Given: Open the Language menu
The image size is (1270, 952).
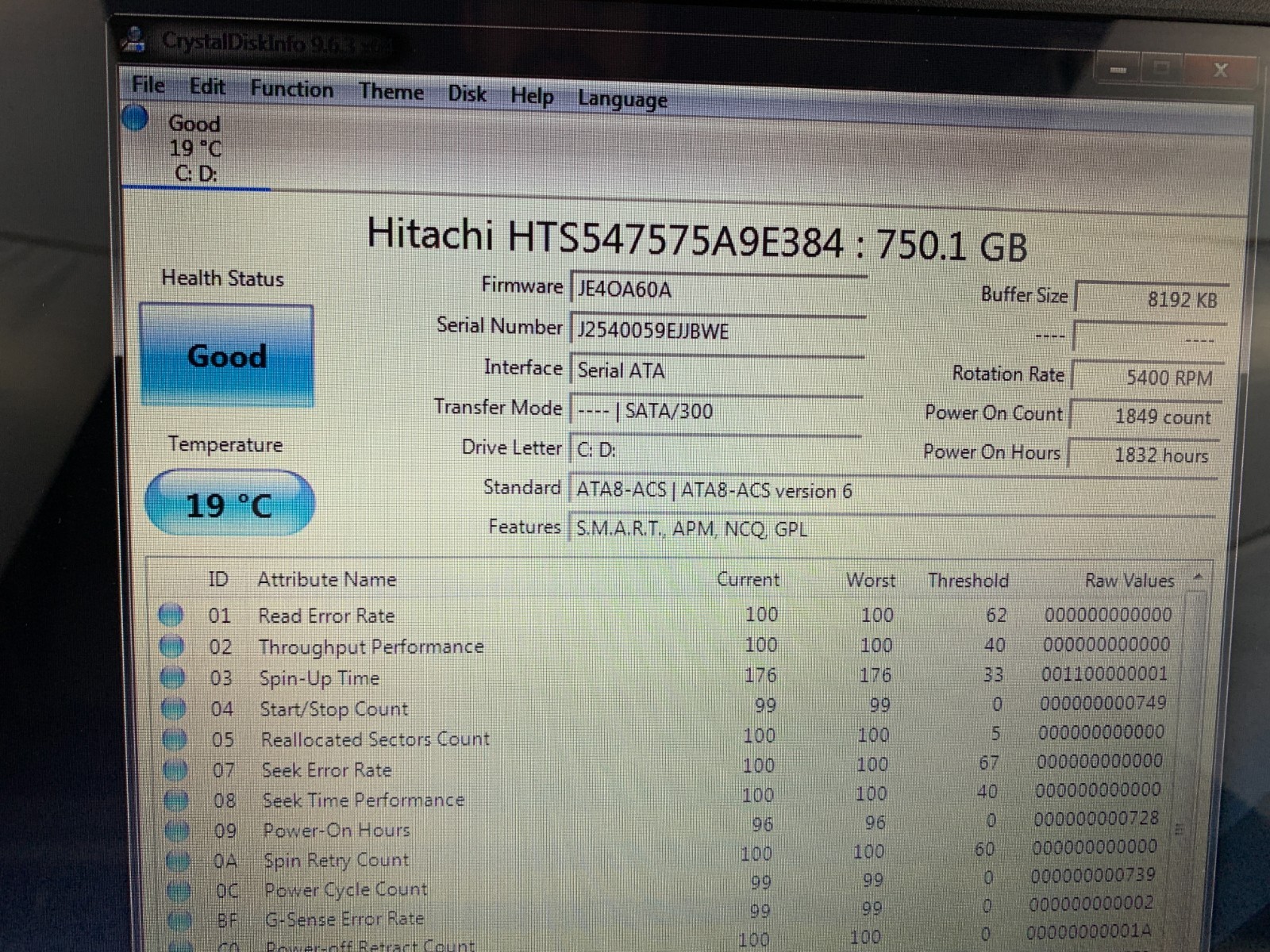Looking at the screenshot, I should 622,100.
